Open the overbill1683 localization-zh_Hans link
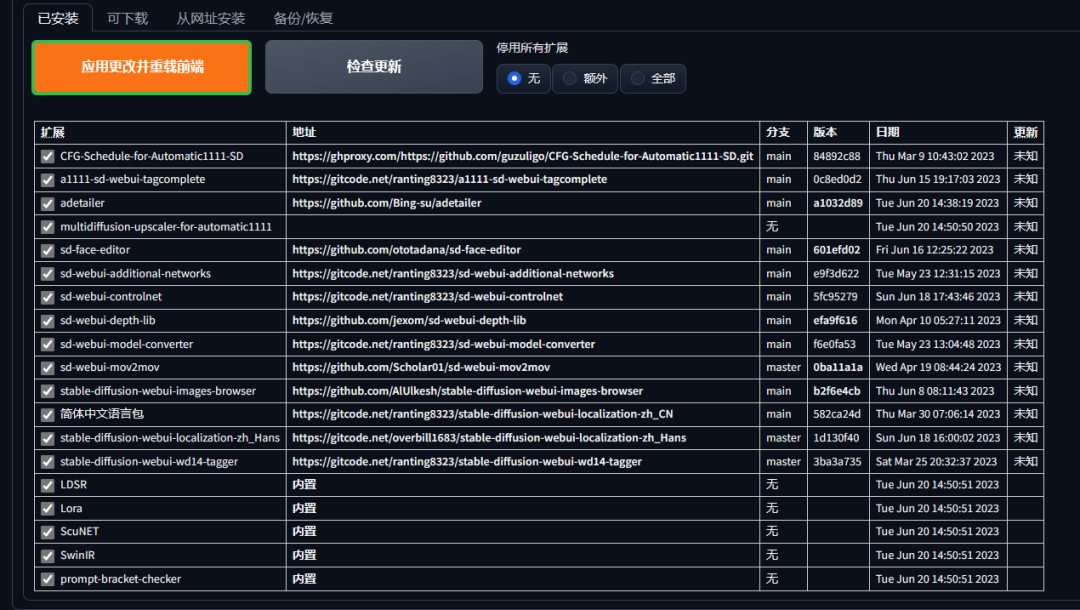Screen dimensions: 1080x610 pos(489,438)
